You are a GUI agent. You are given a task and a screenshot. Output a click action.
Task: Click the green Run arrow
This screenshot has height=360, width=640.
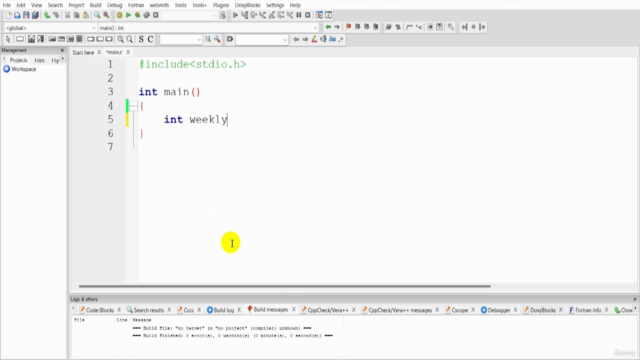(x=128, y=15)
